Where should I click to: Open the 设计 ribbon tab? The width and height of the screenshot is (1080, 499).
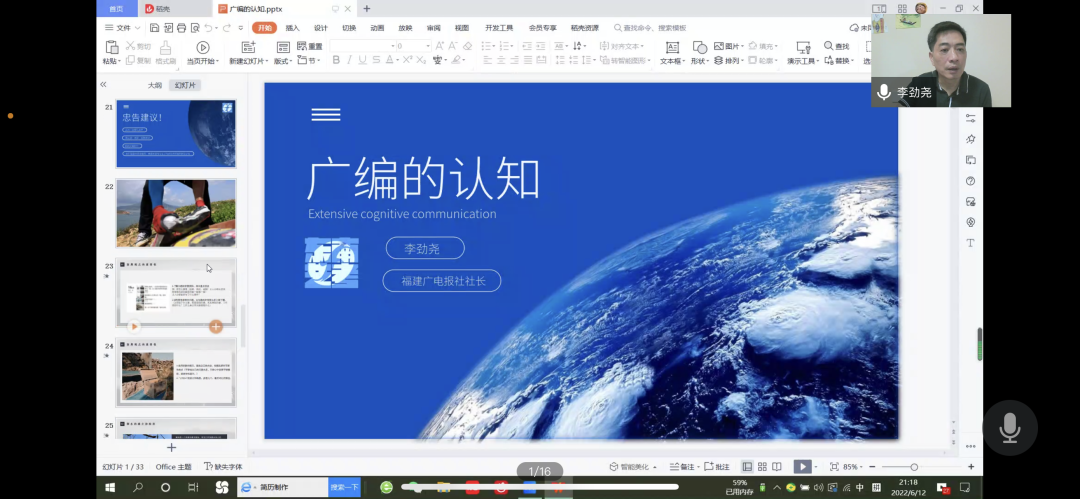321,28
